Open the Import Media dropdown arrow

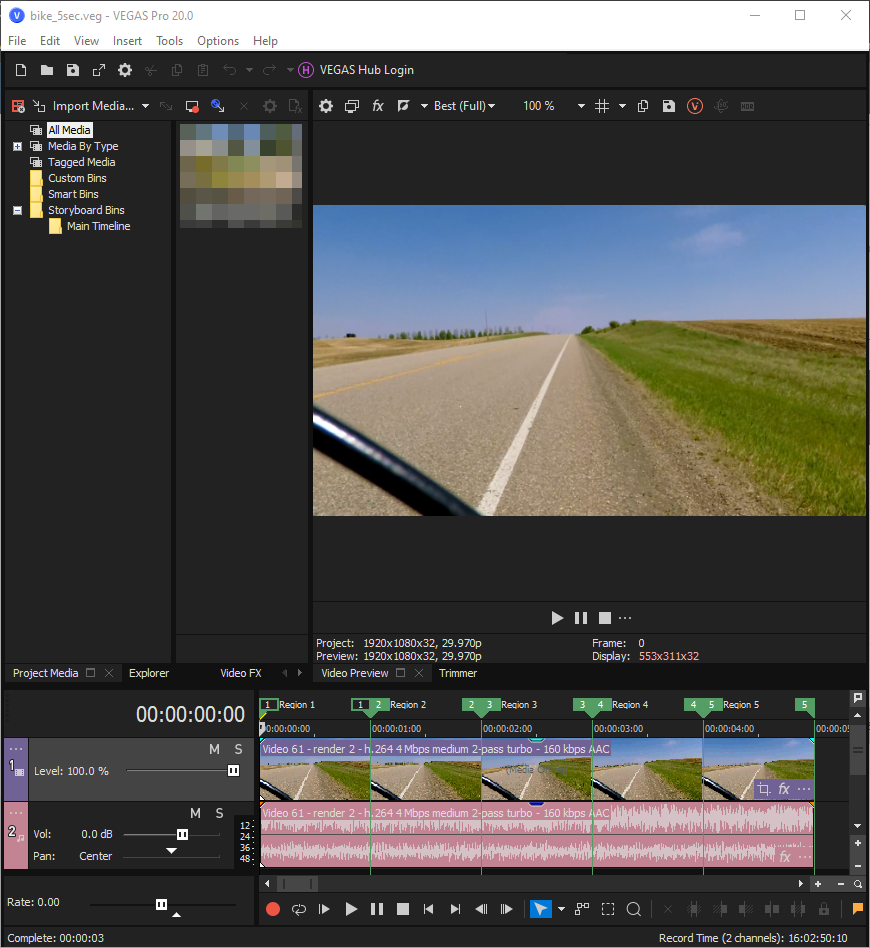(145, 106)
